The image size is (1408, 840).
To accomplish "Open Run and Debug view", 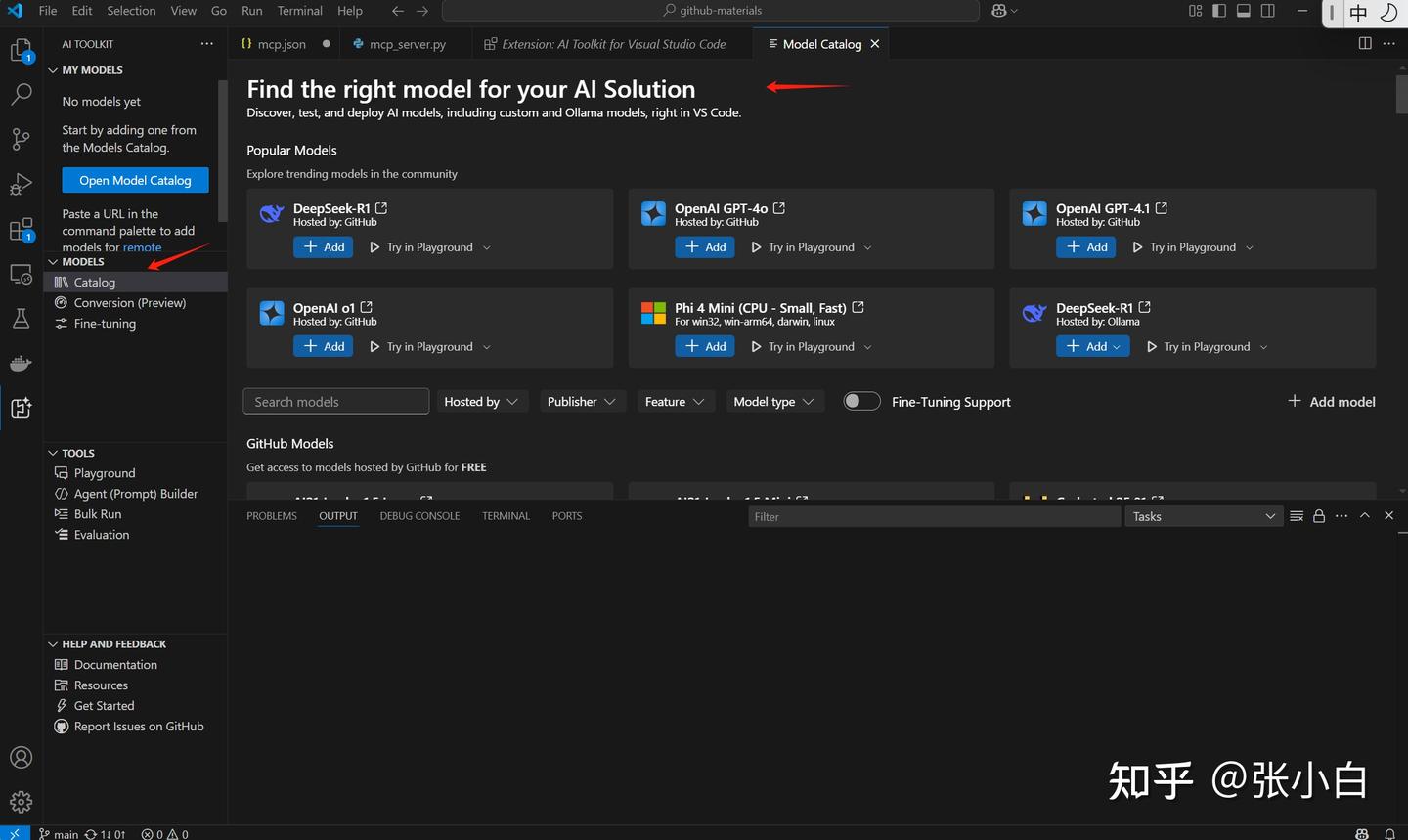I will tap(21, 184).
